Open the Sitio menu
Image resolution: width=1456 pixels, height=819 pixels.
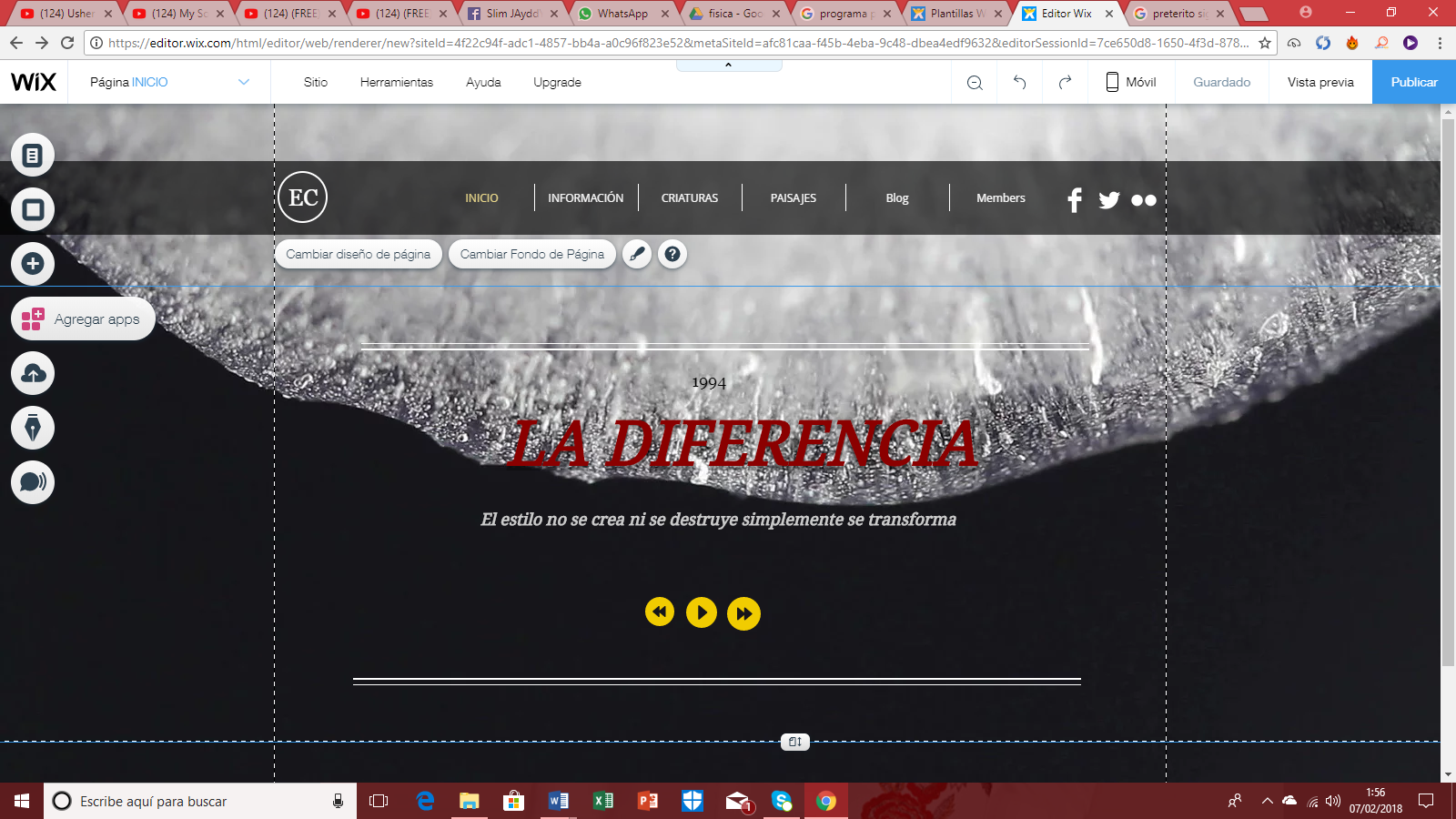click(316, 82)
